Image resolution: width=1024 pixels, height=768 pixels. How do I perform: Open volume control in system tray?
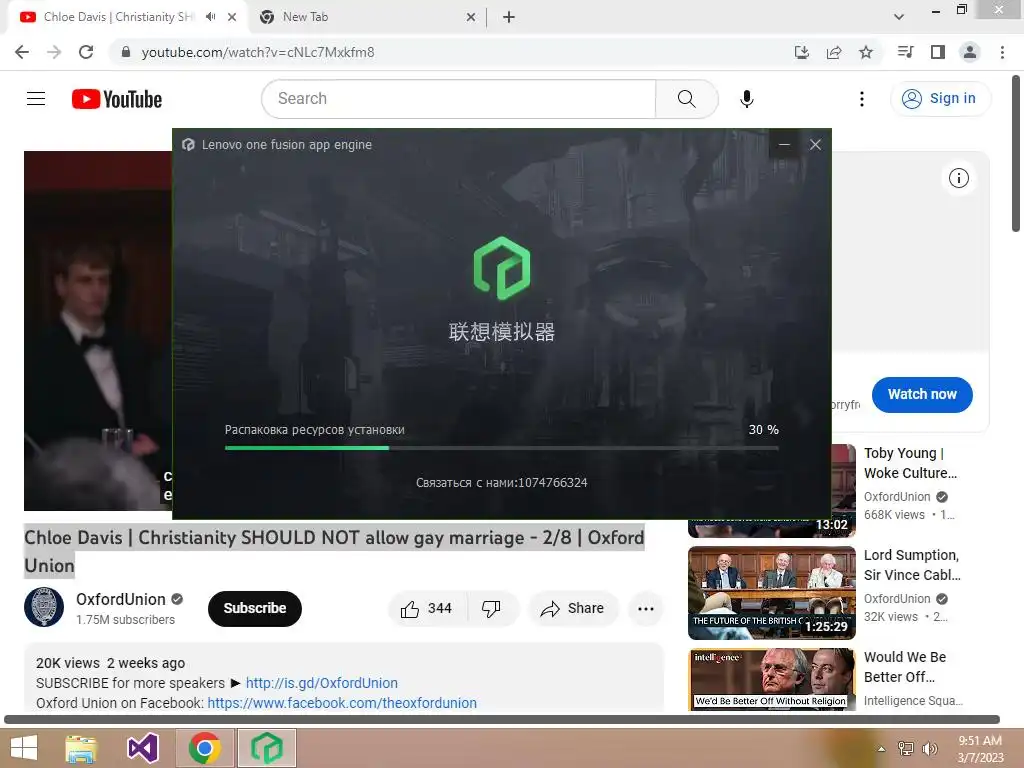tap(929, 749)
